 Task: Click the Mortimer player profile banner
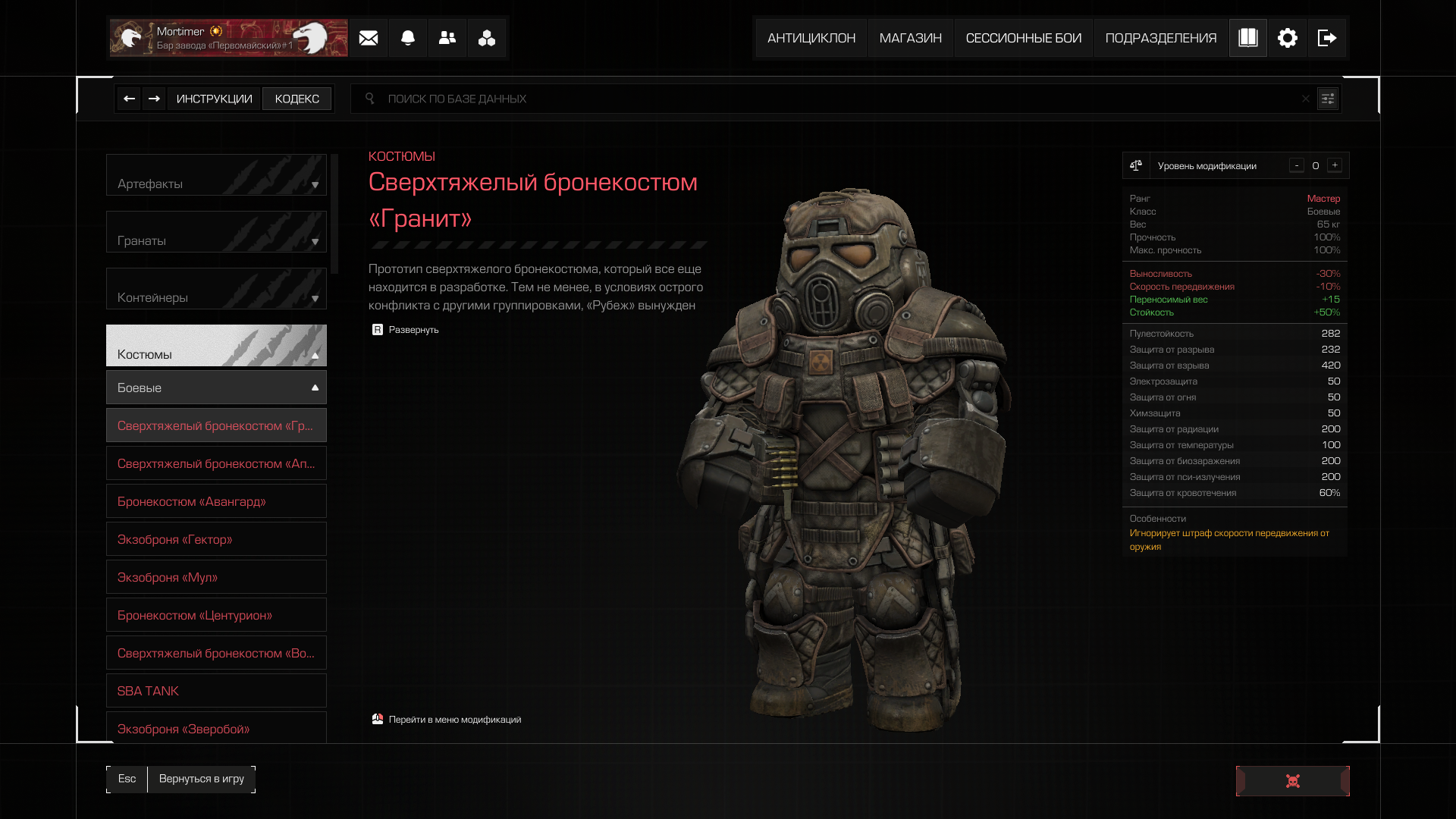pyautogui.click(x=228, y=38)
